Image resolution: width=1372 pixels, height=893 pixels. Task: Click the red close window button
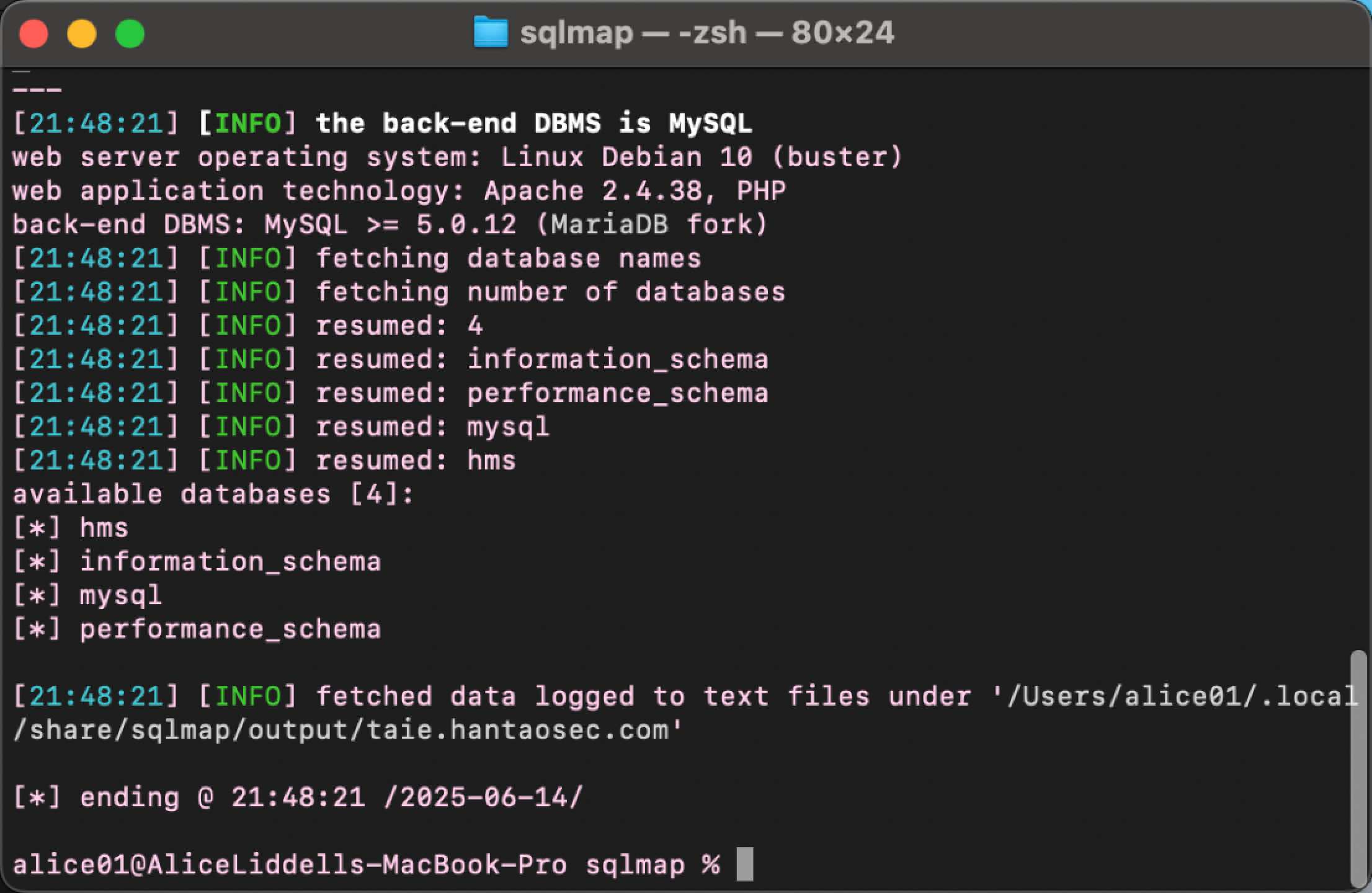click(x=33, y=33)
